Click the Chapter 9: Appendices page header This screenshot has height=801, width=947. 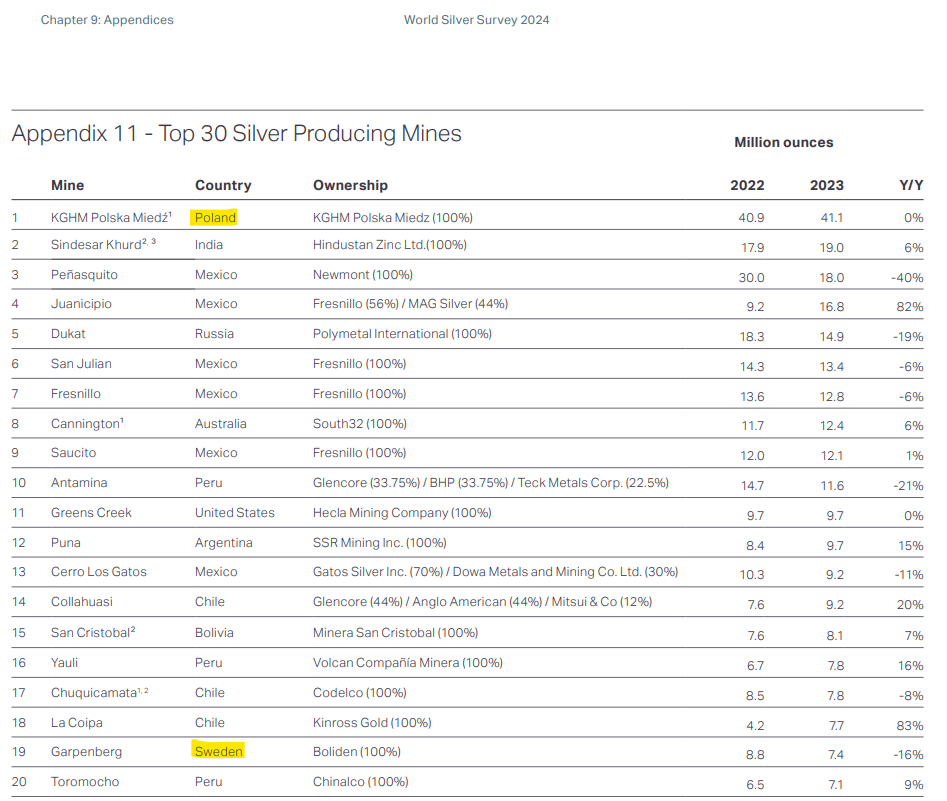pos(107,20)
